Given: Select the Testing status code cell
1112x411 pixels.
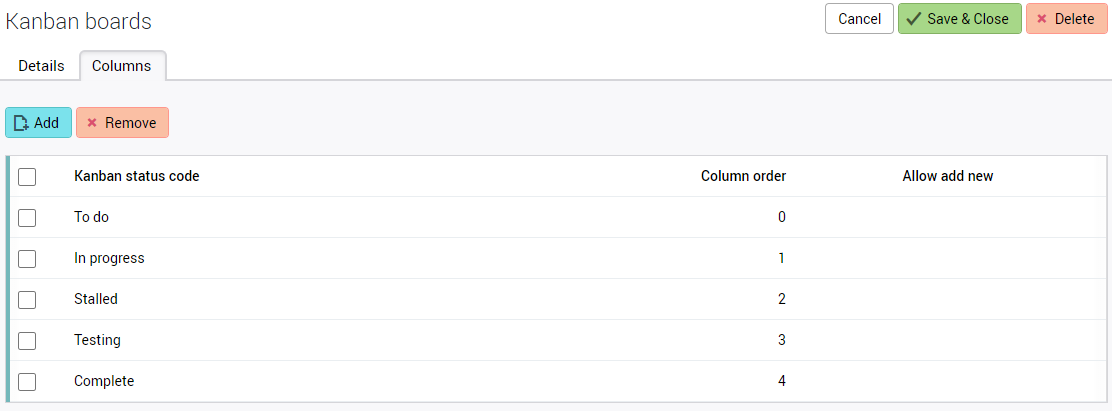Looking at the screenshot, I should click(98, 340).
